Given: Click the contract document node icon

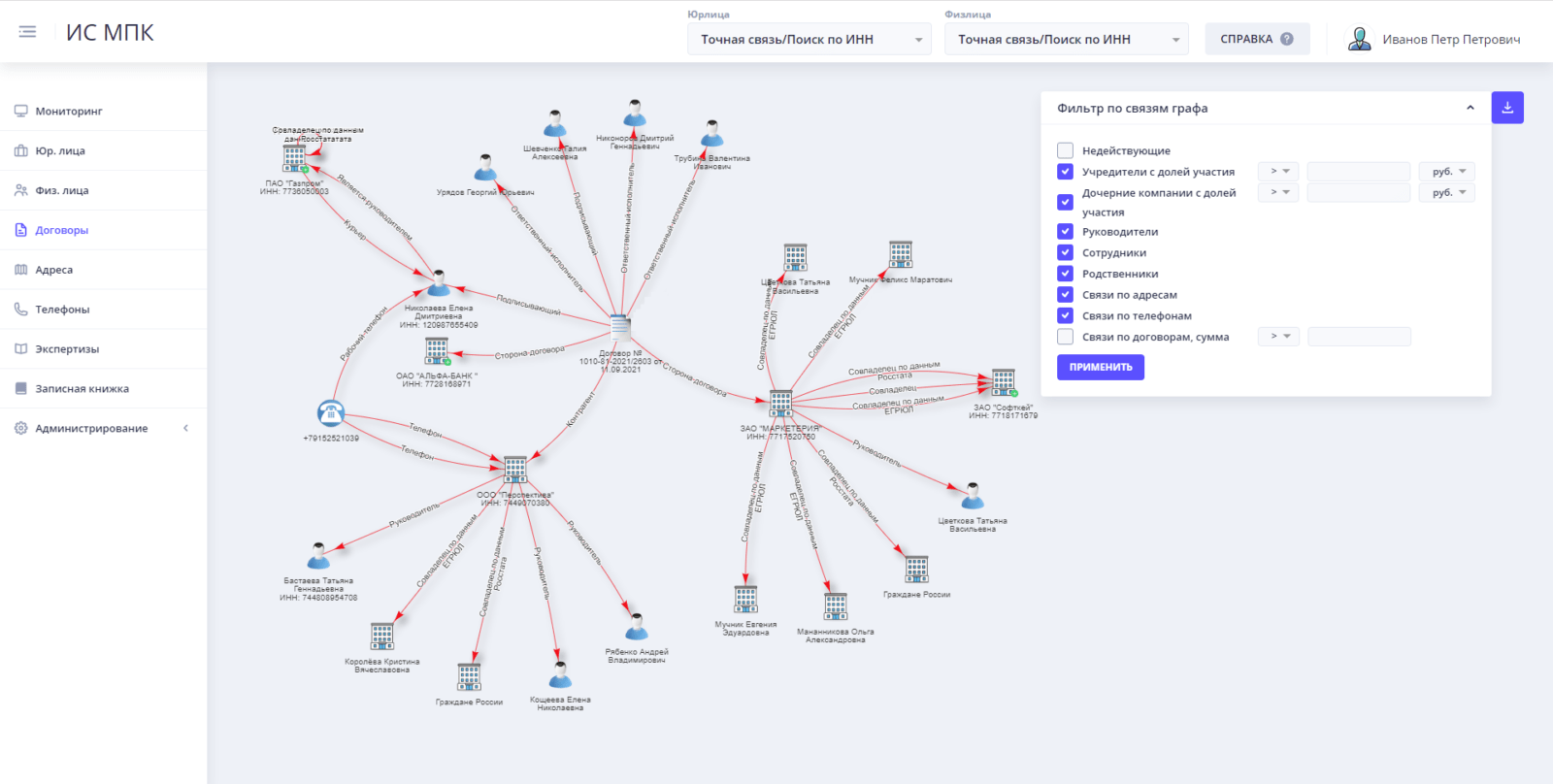Looking at the screenshot, I should pos(620,329).
